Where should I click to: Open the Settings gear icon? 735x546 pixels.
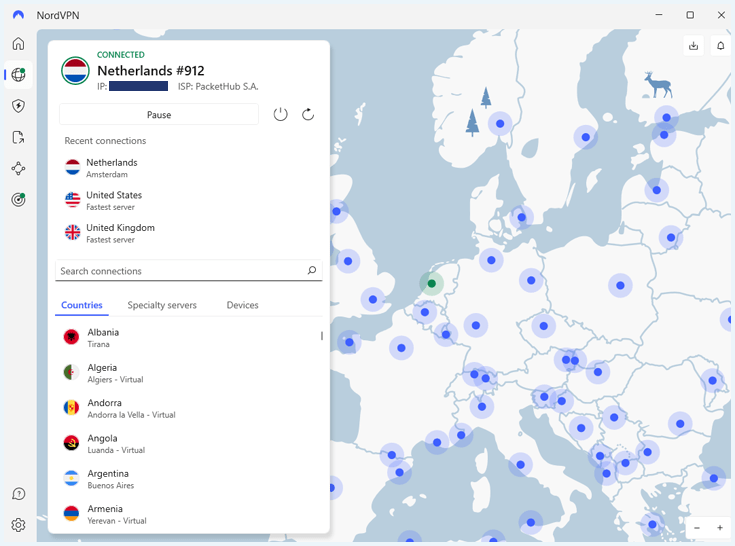click(18, 525)
